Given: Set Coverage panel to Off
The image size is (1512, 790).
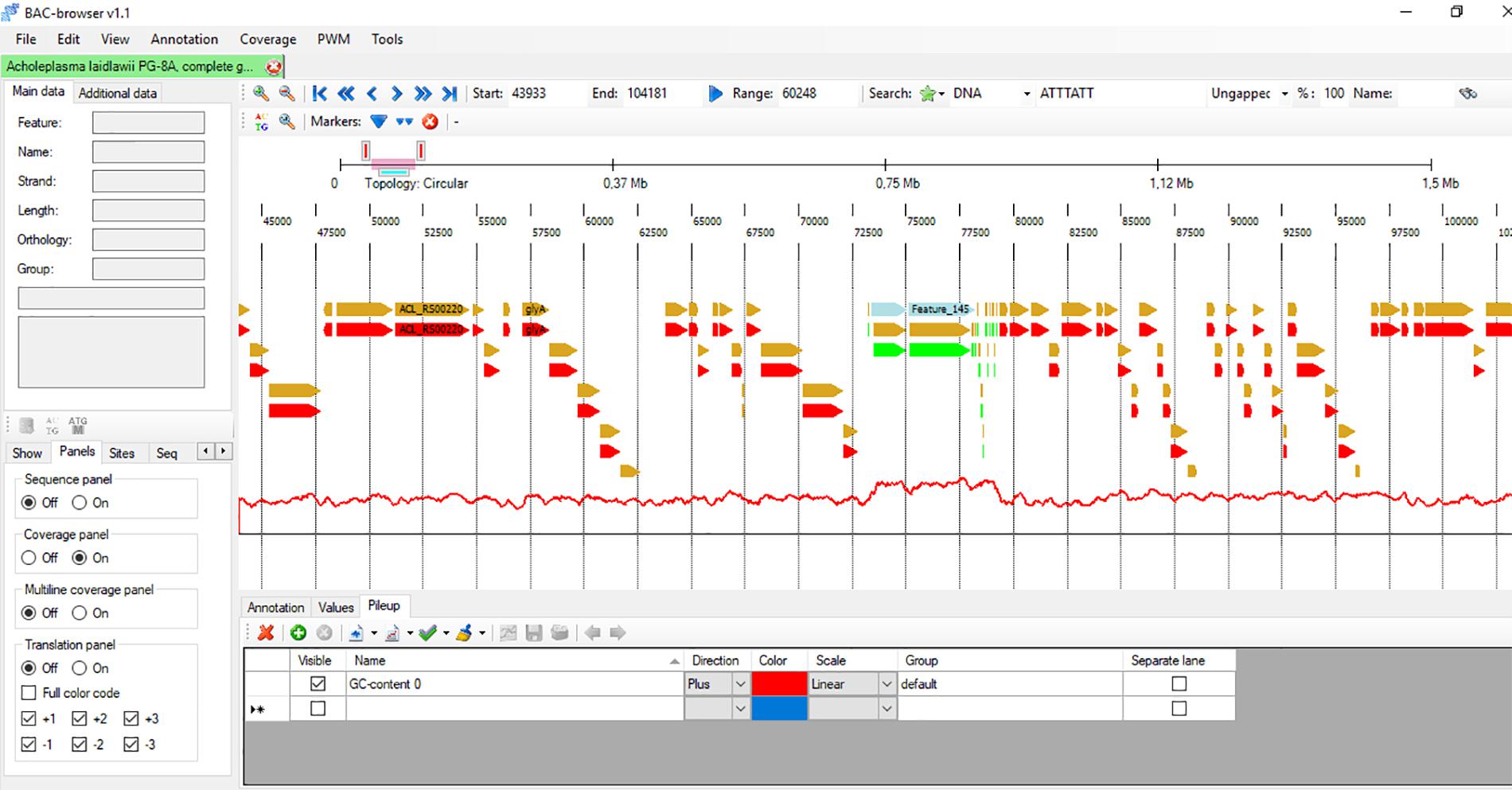Looking at the screenshot, I should 29,558.
